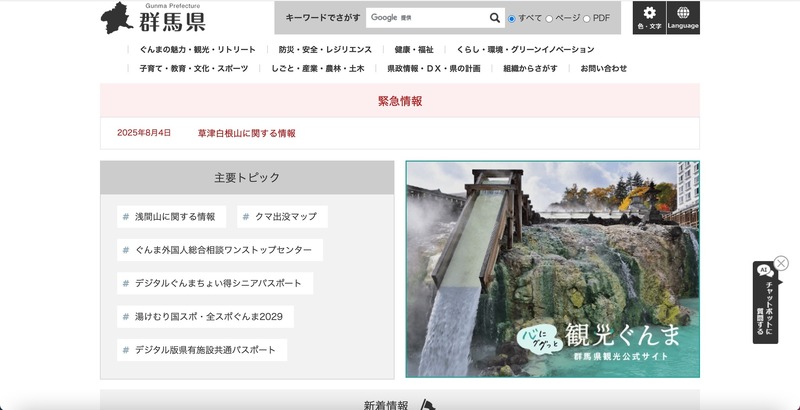
Task: Open 防災・安全・レジリエンス menu
Action: tap(325, 49)
